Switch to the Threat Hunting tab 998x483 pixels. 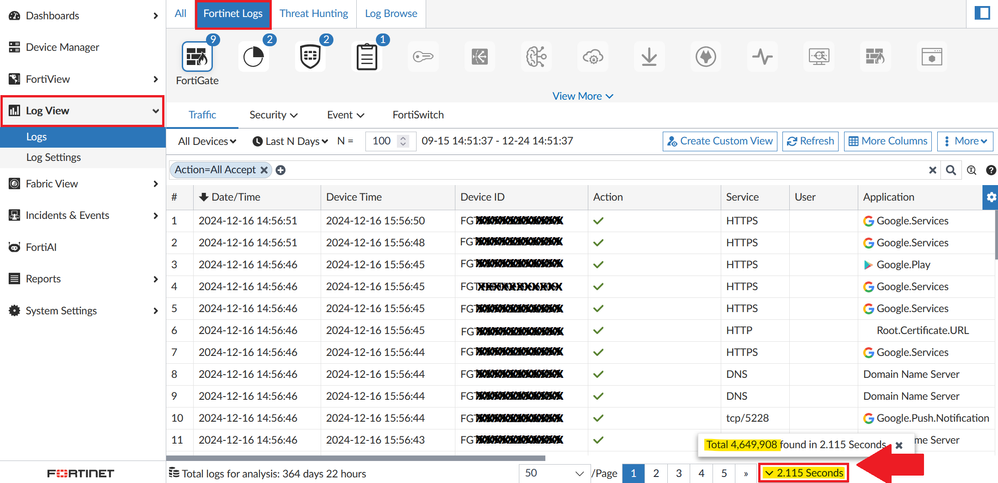pyautogui.click(x=314, y=13)
